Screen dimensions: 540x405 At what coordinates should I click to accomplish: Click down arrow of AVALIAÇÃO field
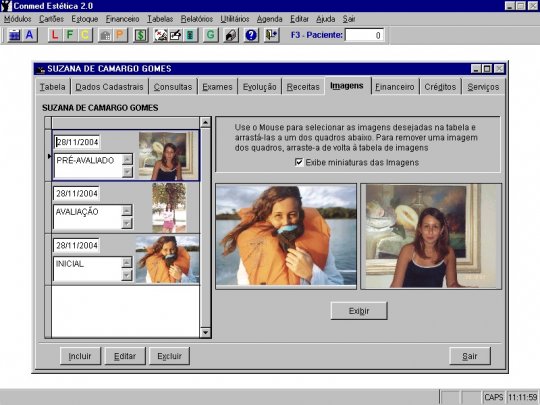pos(127,223)
